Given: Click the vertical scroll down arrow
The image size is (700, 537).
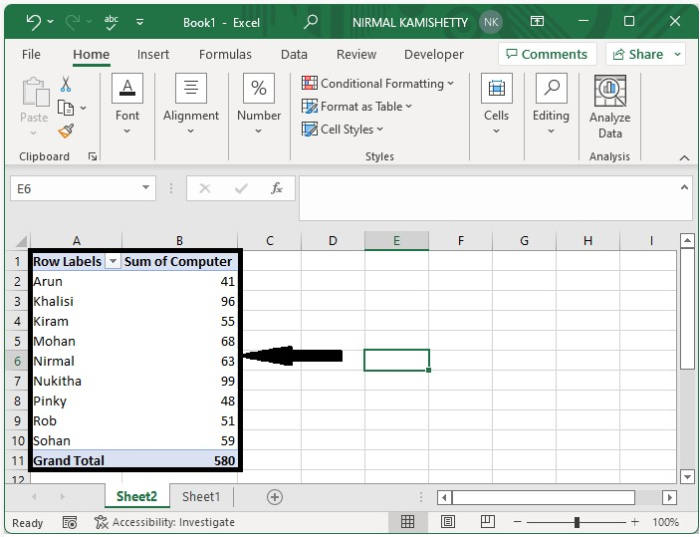Looking at the screenshot, I should click(x=687, y=476).
